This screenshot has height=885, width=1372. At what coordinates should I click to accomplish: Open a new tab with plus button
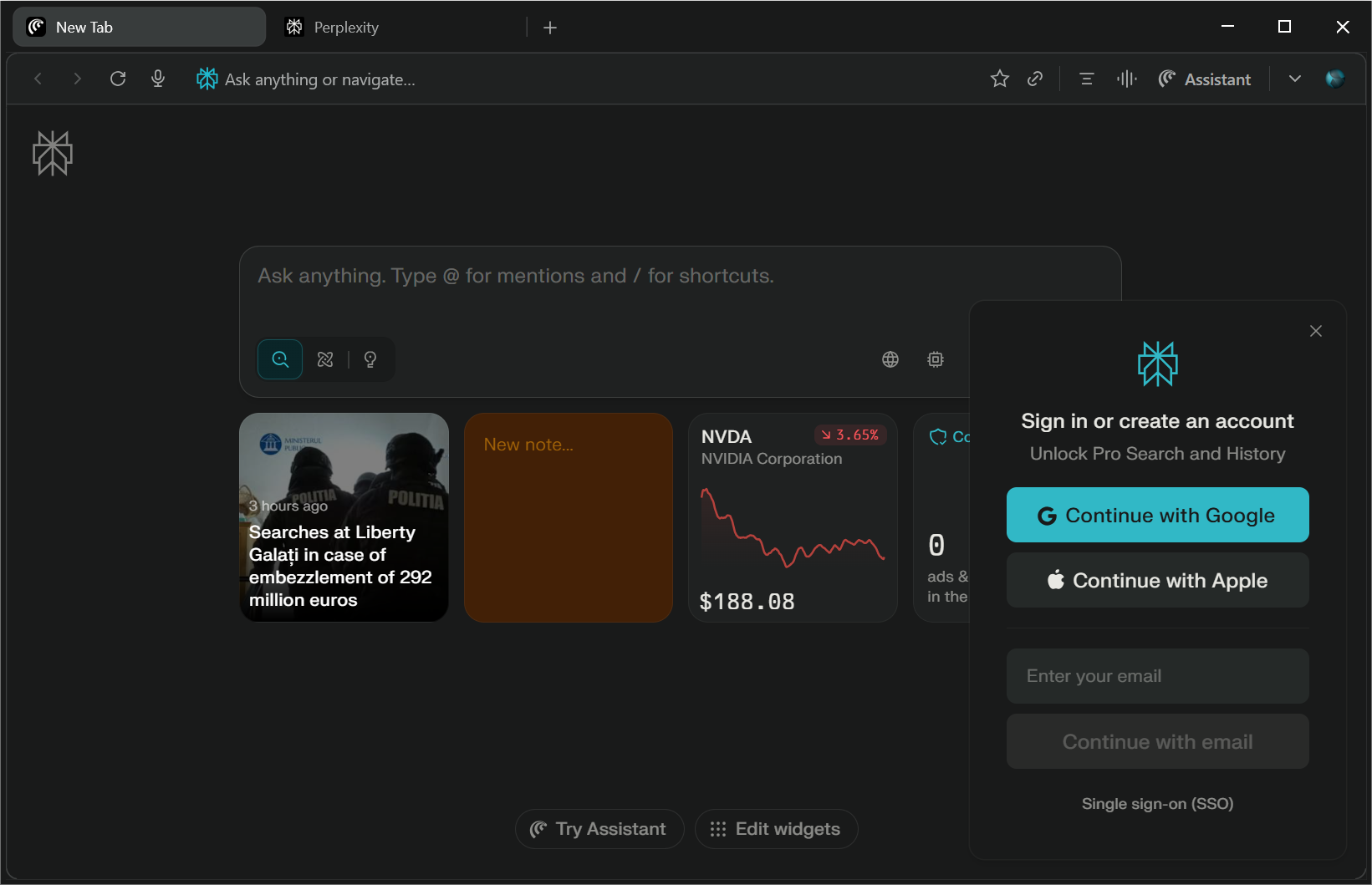(x=550, y=28)
